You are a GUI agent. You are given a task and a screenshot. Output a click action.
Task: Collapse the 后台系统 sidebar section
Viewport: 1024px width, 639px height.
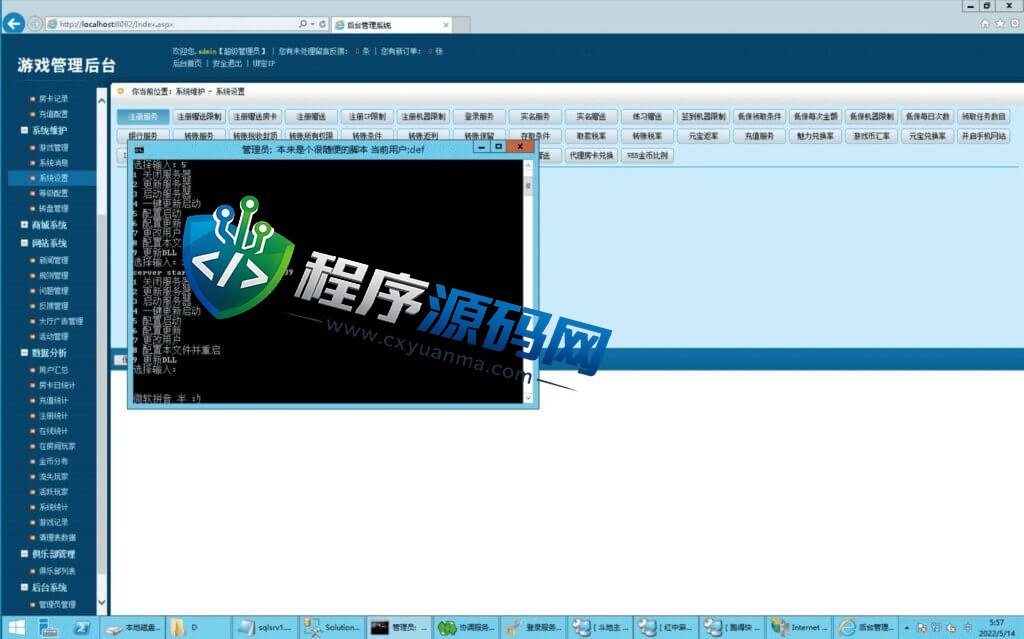[24, 587]
